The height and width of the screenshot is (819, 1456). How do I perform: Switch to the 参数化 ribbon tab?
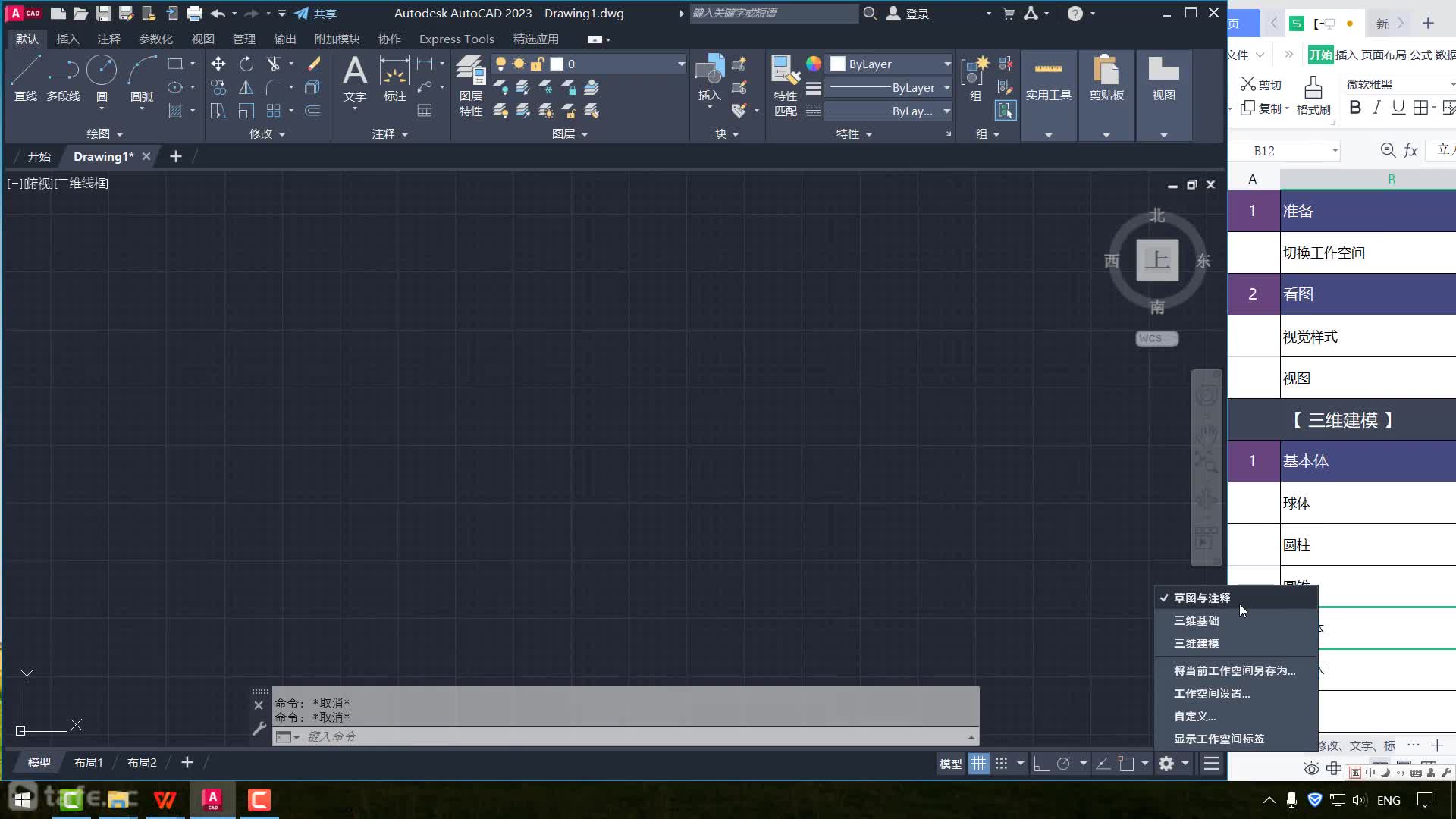[155, 39]
